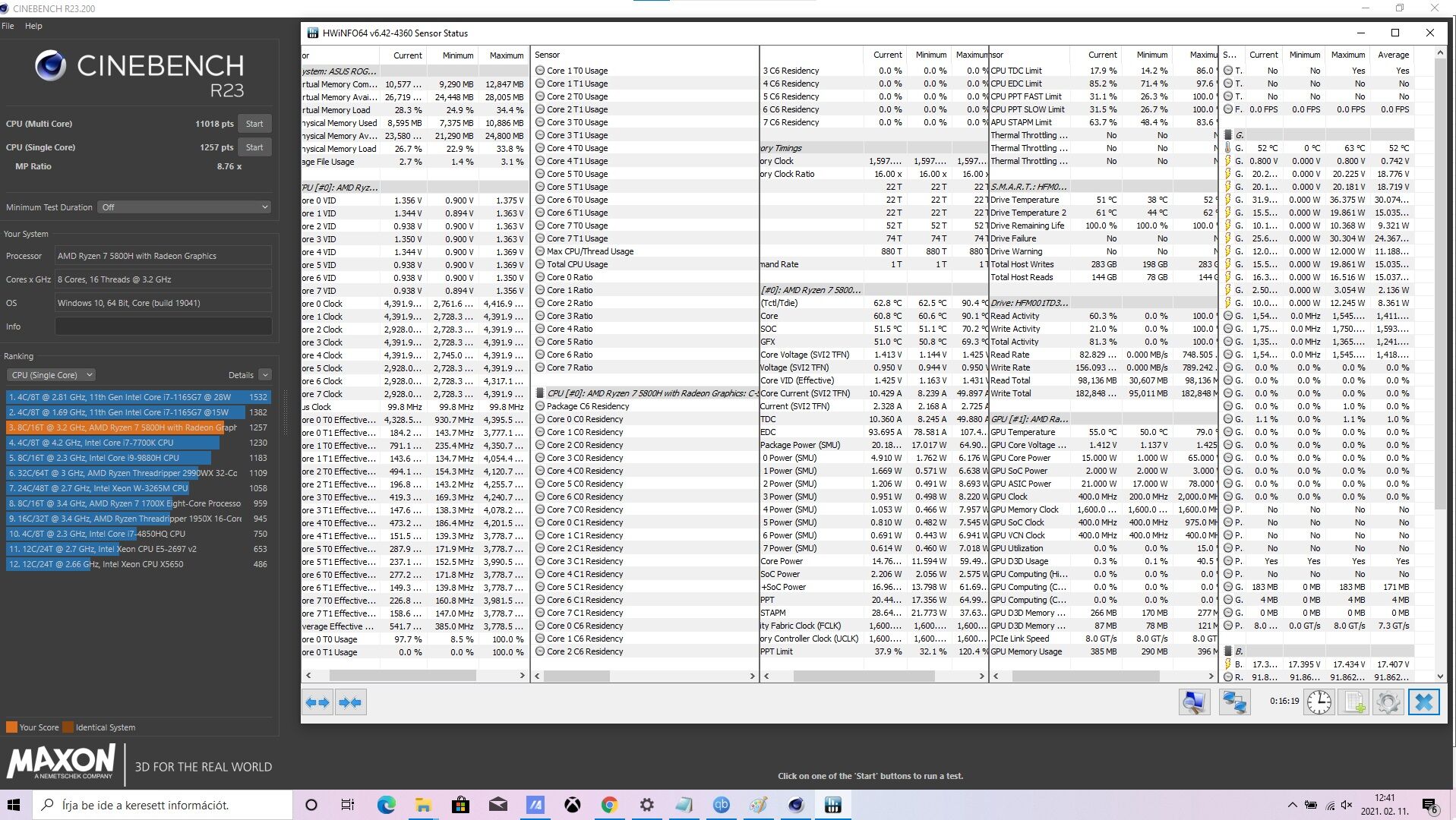Open the Cinebench File menu
This screenshot has height=820, width=1456.
8,26
